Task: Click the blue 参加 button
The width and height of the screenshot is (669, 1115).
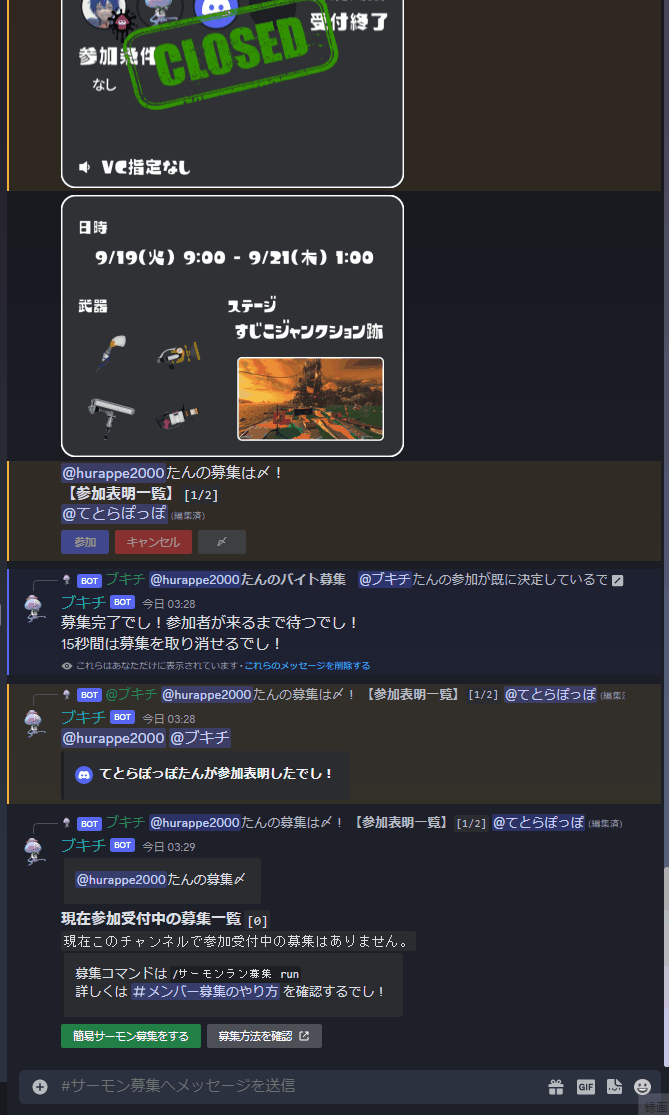Action: coord(85,542)
